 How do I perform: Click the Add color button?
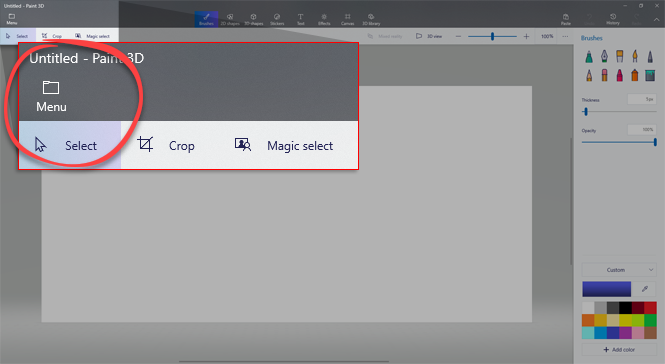click(x=619, y=350)
